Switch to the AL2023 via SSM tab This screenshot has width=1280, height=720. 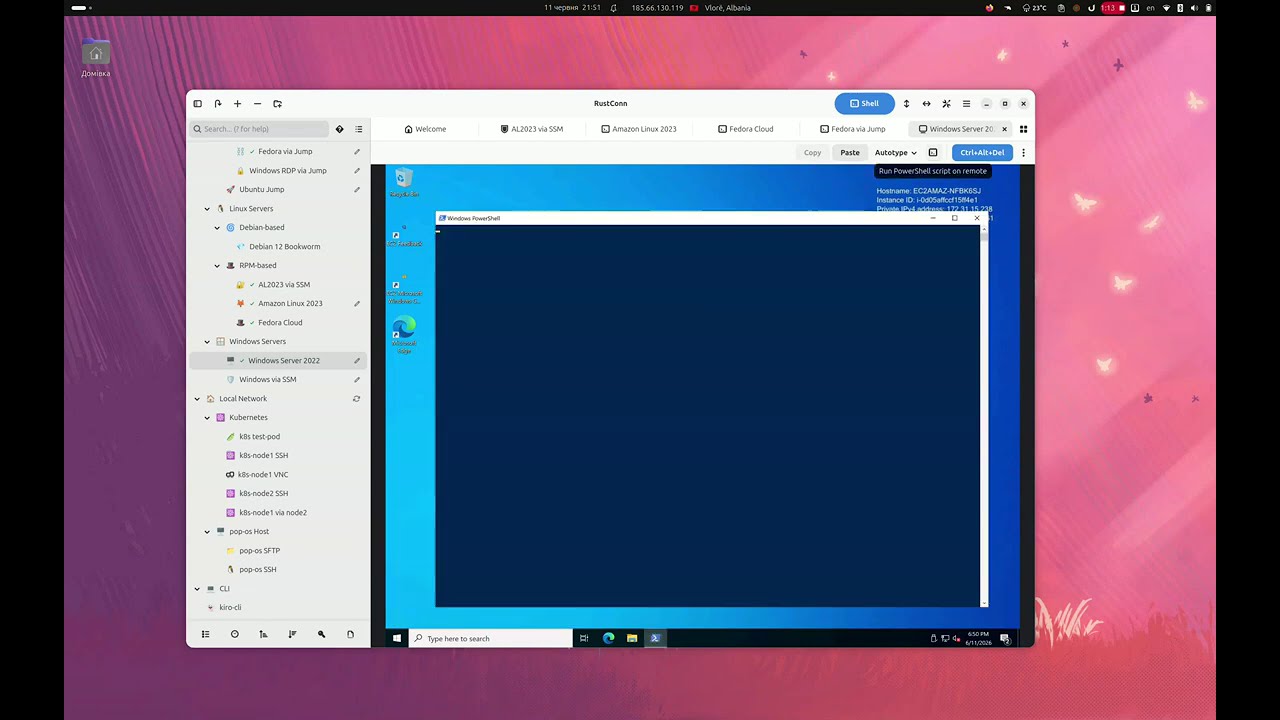pyautogui.click(x=531, y=129)
